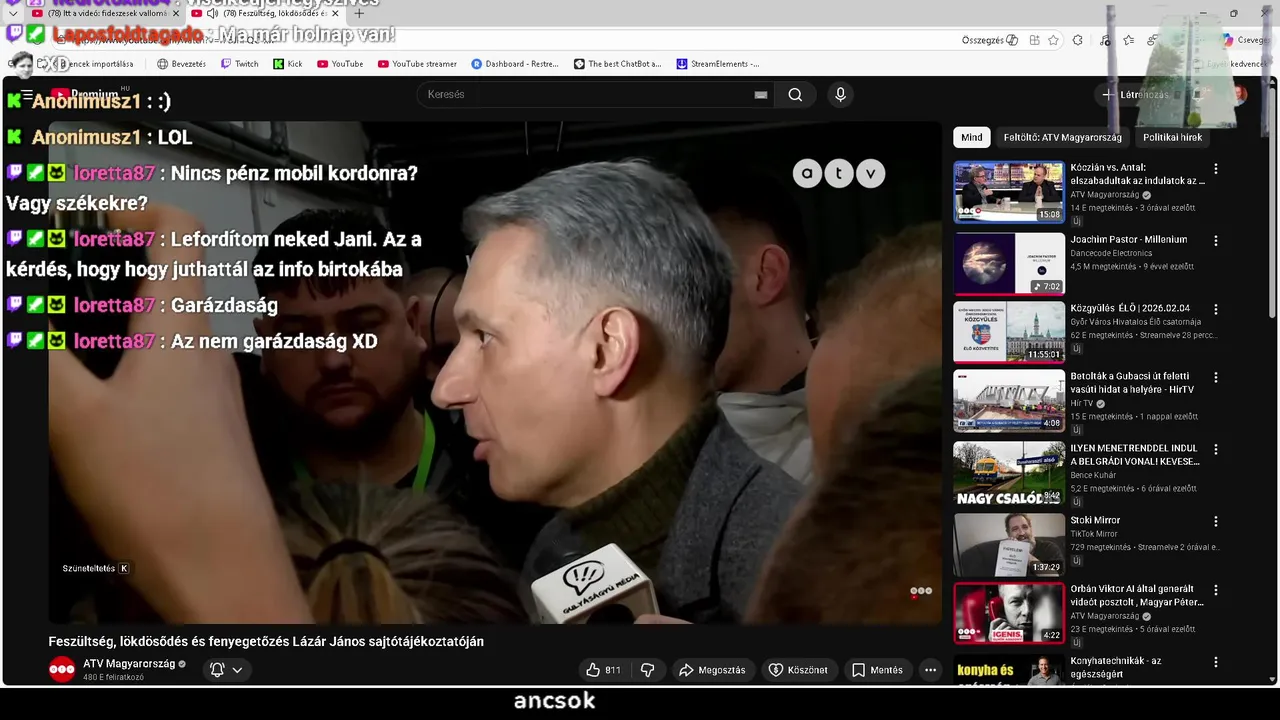The width and height of the screenshot is (1280, 720).
Task: Open Bevezetés bookmark
Action: [181, 64]
